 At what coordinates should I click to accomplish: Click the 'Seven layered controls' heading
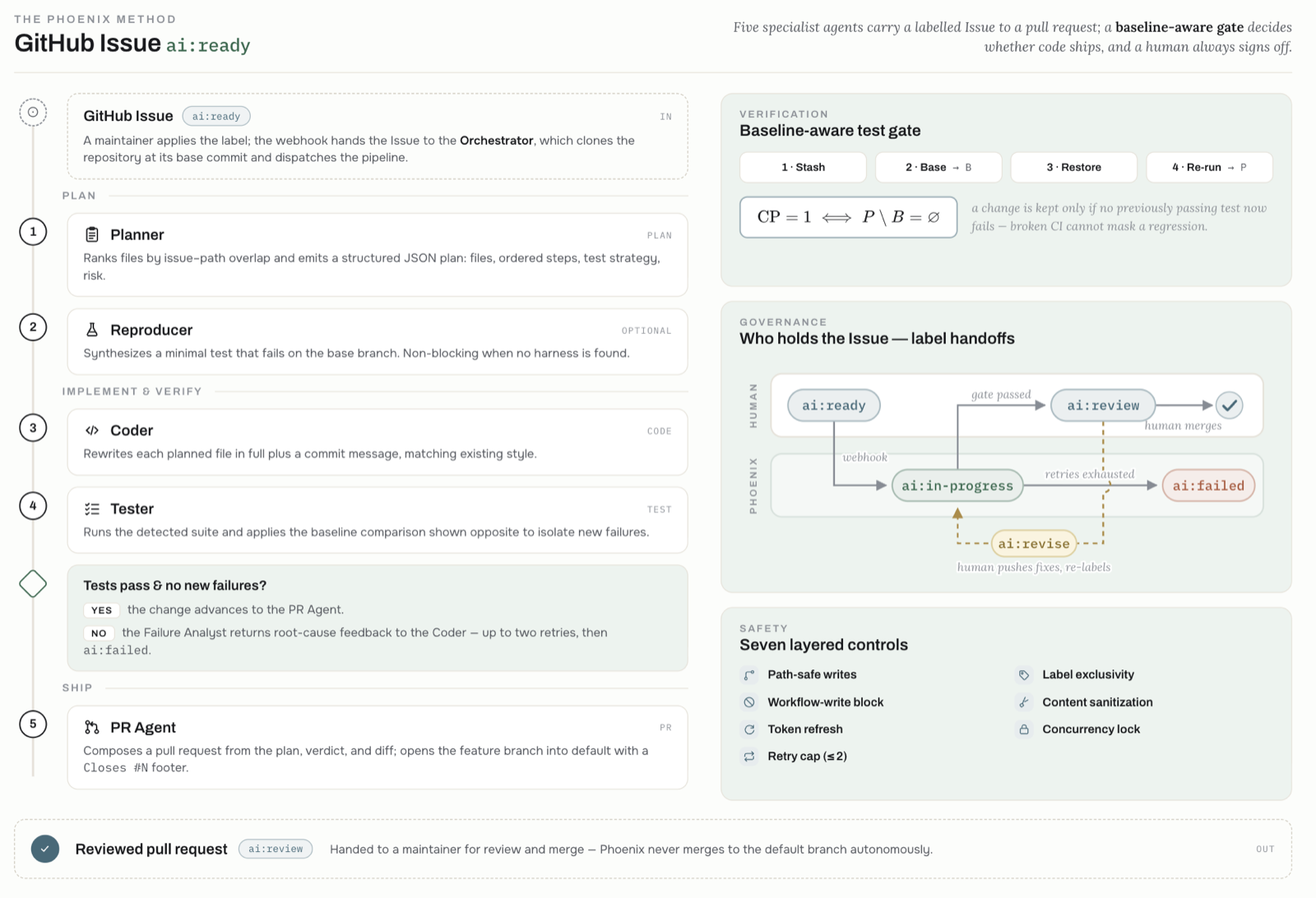(823, 646)
